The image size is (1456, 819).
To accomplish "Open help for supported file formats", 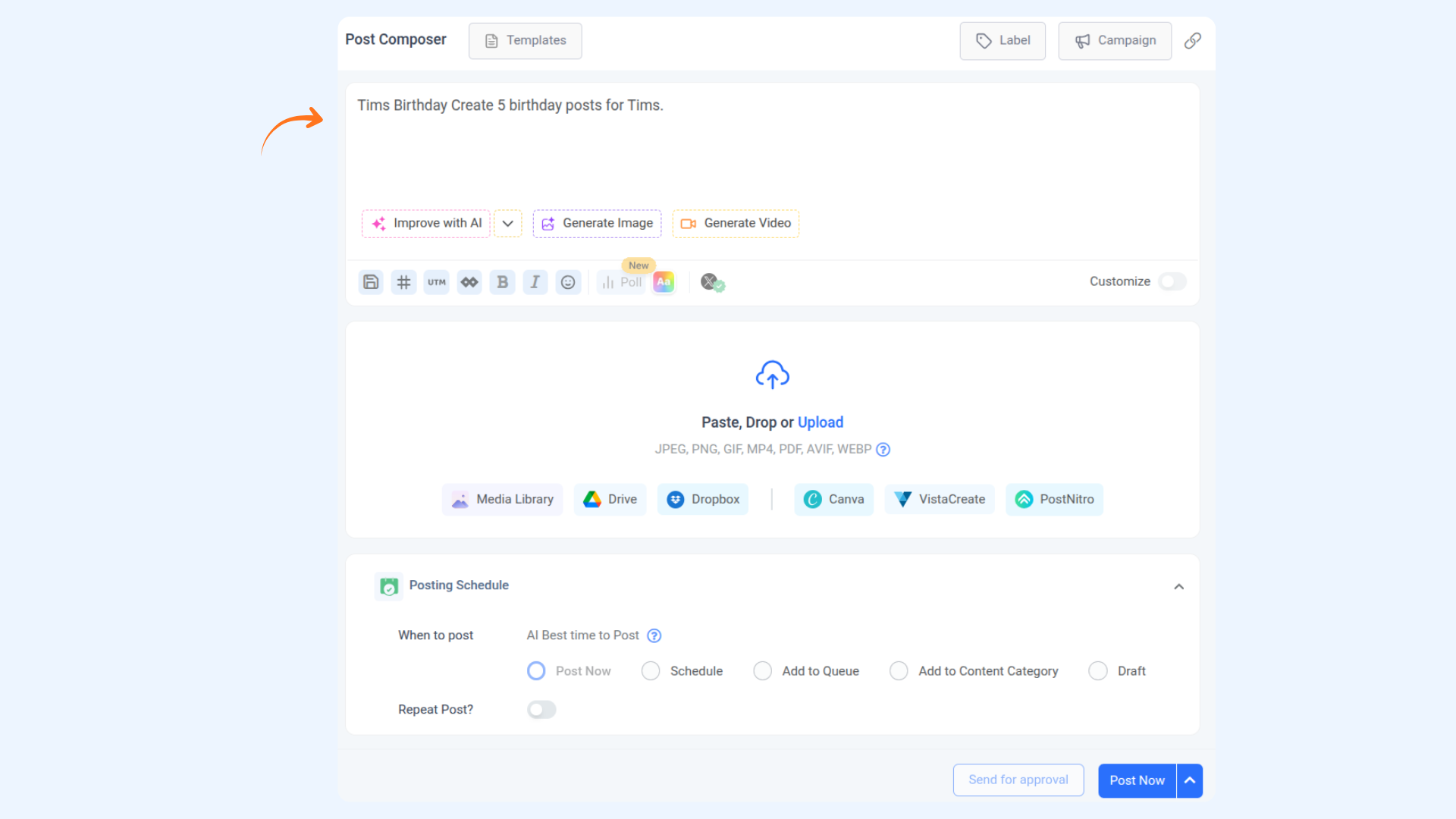I will point(883,450).
